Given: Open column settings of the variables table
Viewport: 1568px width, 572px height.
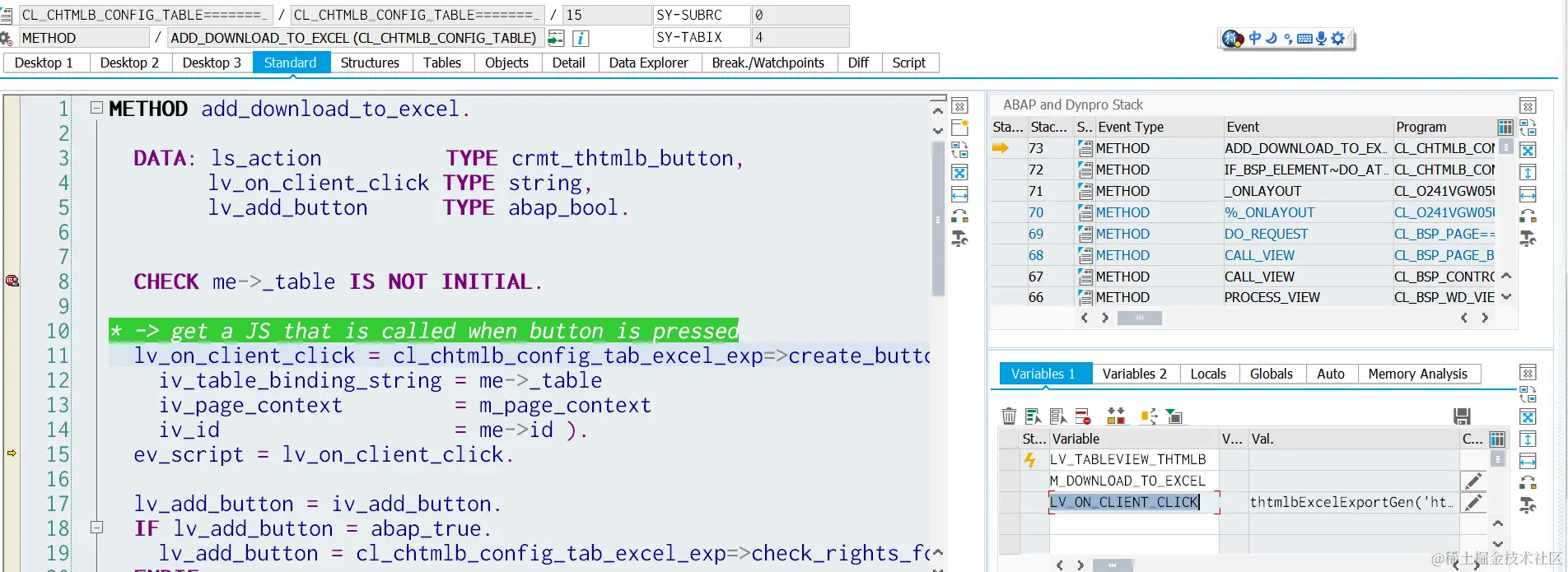Looking at the screenshot, I should point(1497,439).
